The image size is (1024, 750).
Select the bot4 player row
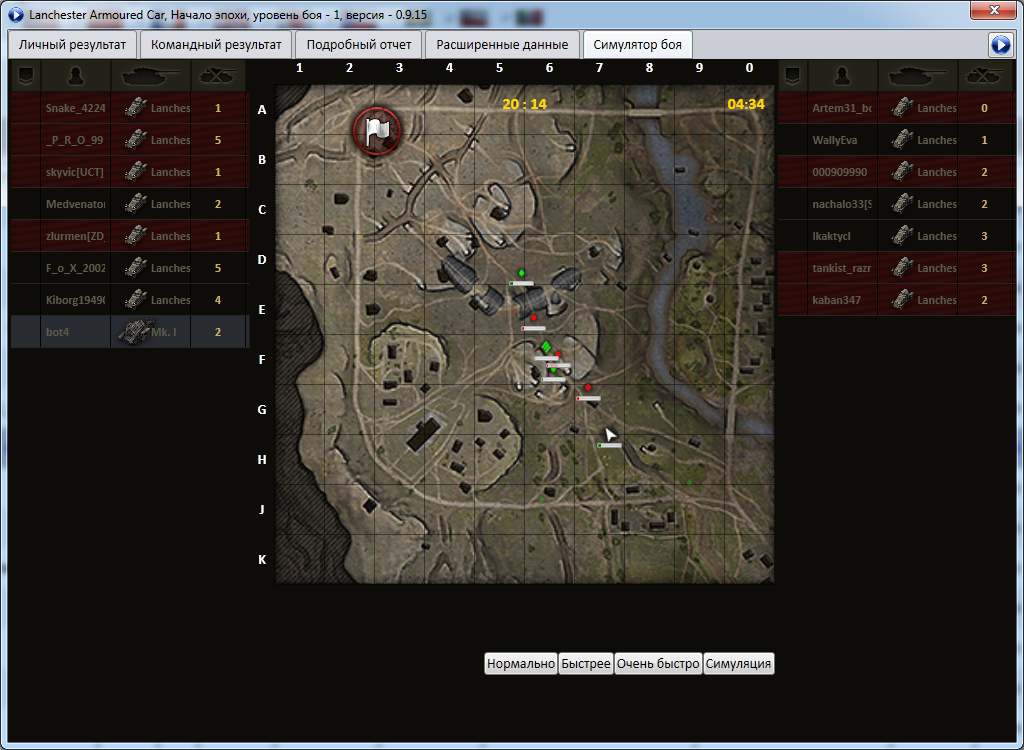tap(129, 332)
